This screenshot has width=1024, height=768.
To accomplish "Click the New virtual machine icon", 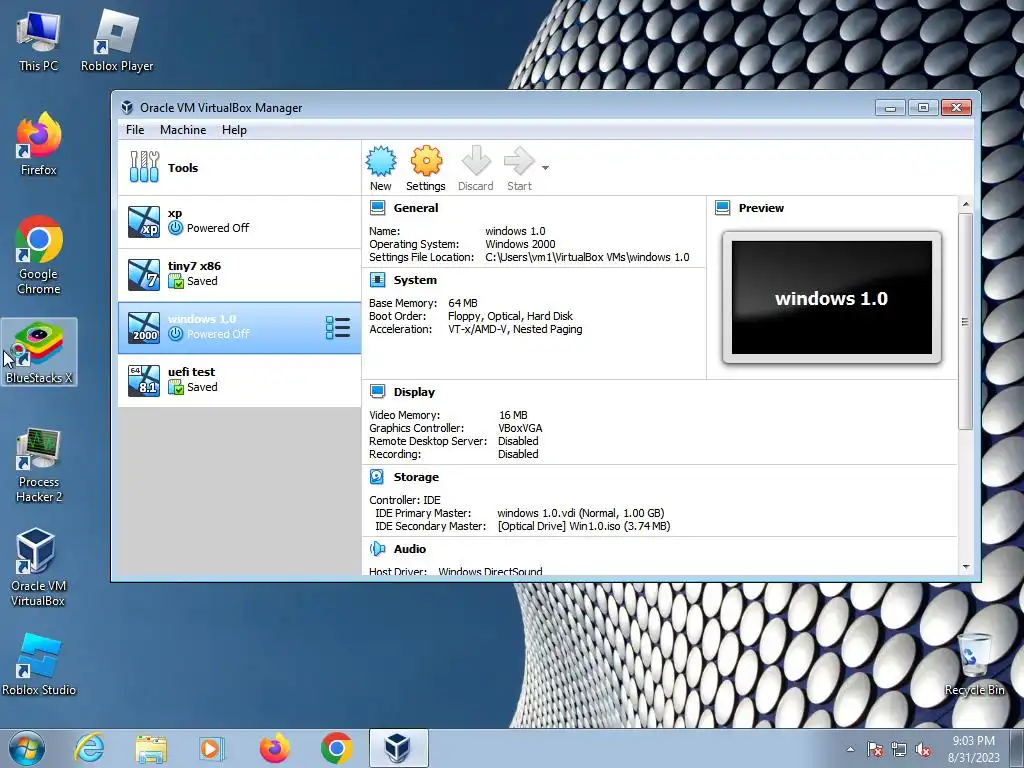I will click(381, 161).
